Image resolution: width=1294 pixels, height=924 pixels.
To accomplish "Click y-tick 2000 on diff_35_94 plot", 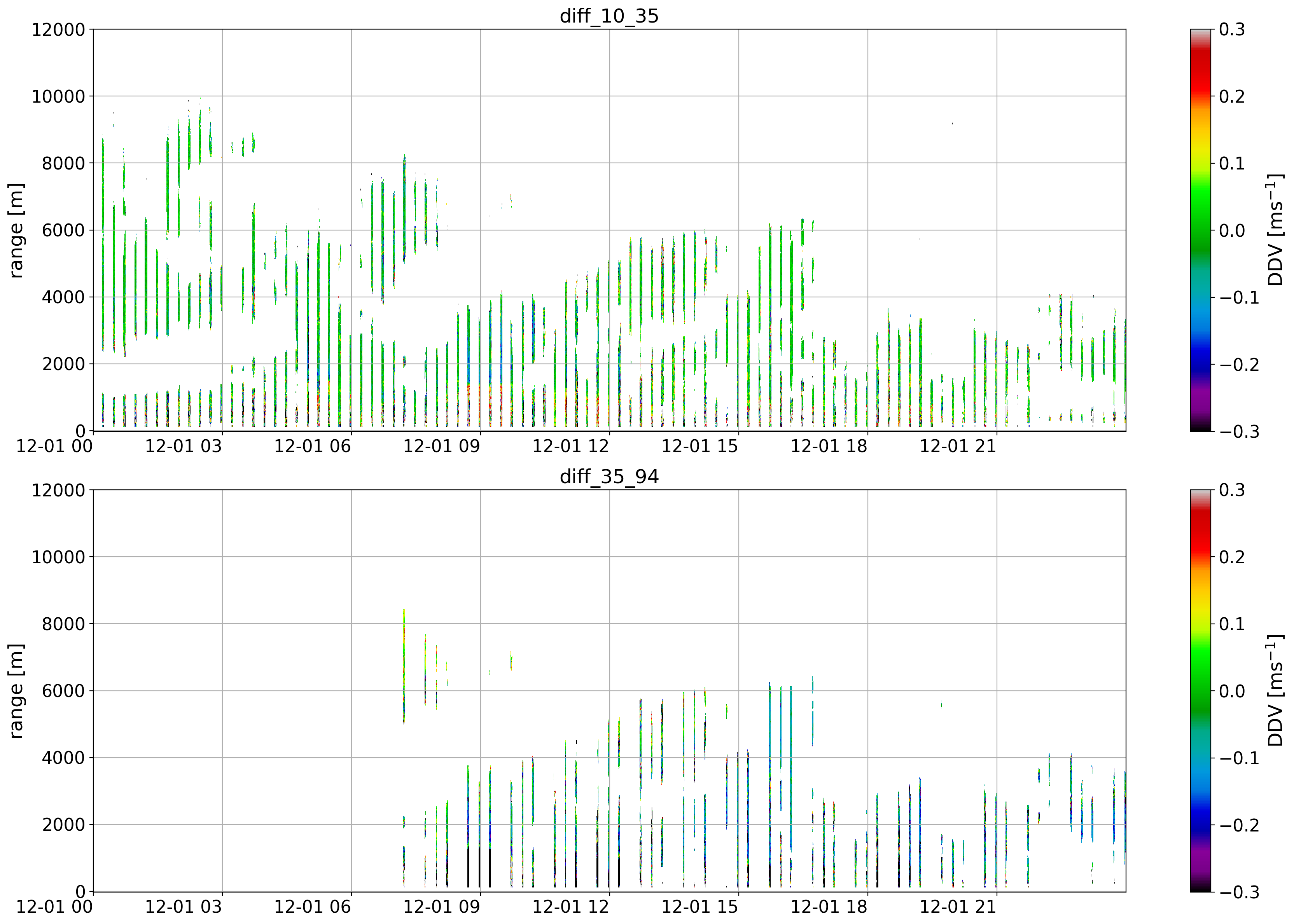I will tap(63, 824).
